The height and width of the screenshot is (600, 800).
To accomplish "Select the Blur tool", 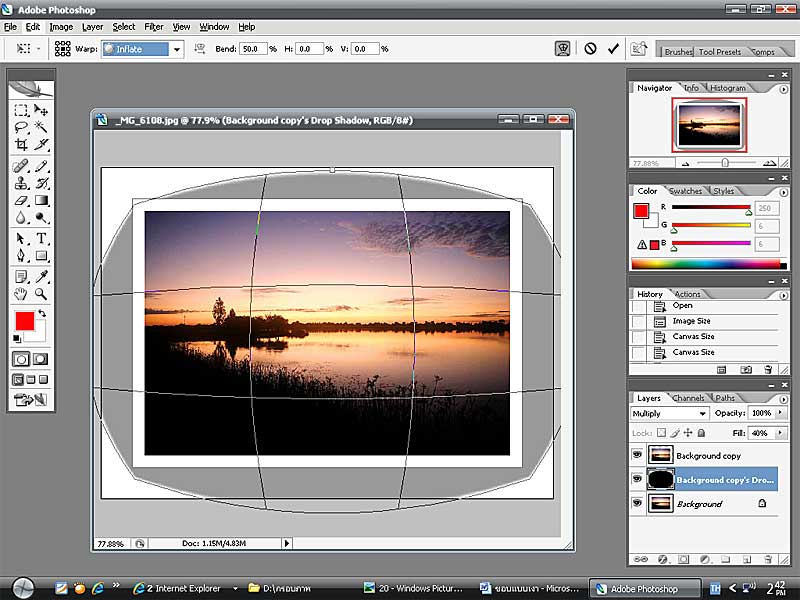I will tap(21, 218).
